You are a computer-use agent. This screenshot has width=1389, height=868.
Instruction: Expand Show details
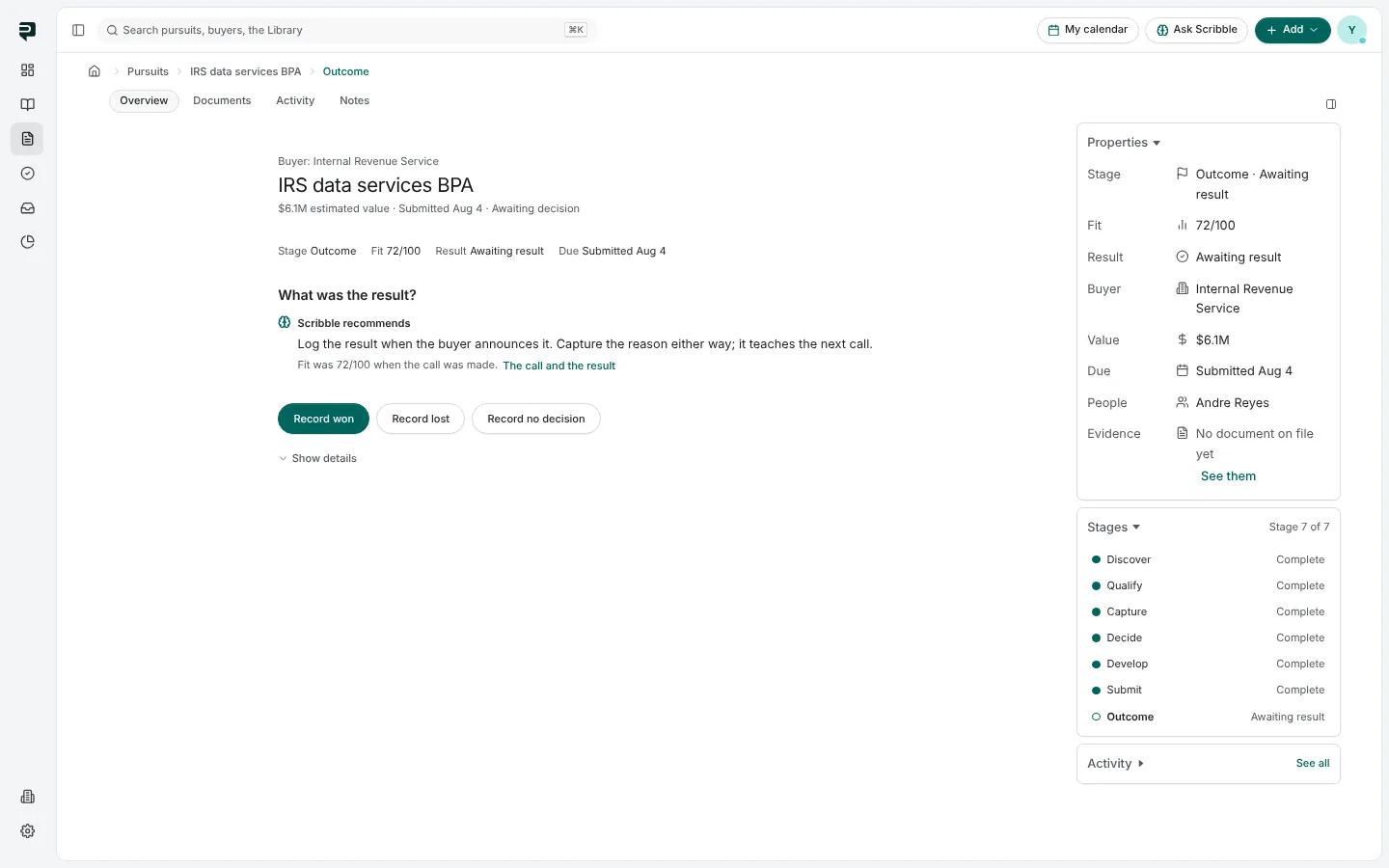(x=317, y=458)
